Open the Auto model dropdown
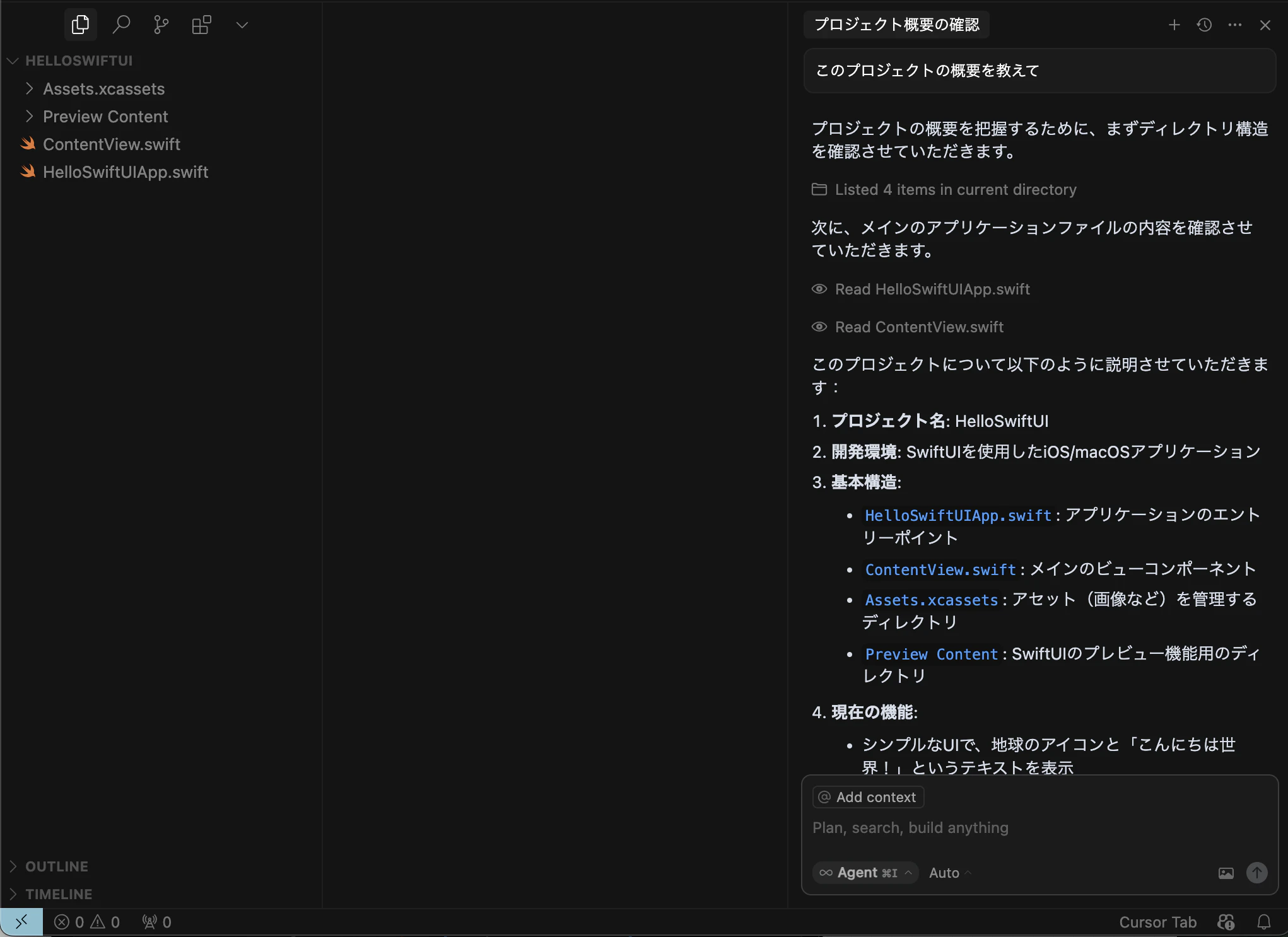This screenshot has width=1288, height=937. 950,873
